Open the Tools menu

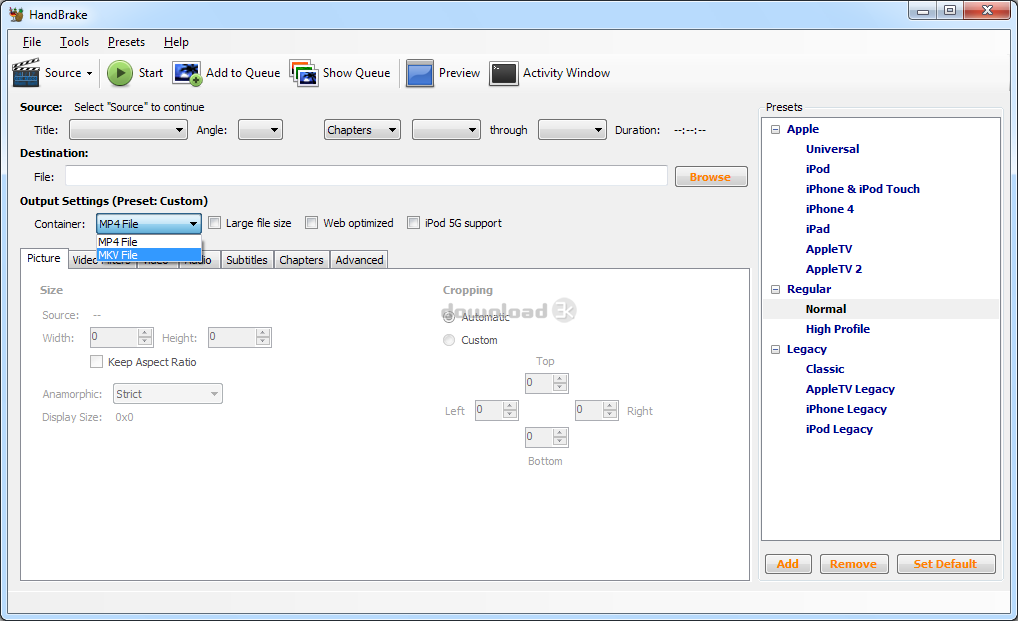pos(74,42)
